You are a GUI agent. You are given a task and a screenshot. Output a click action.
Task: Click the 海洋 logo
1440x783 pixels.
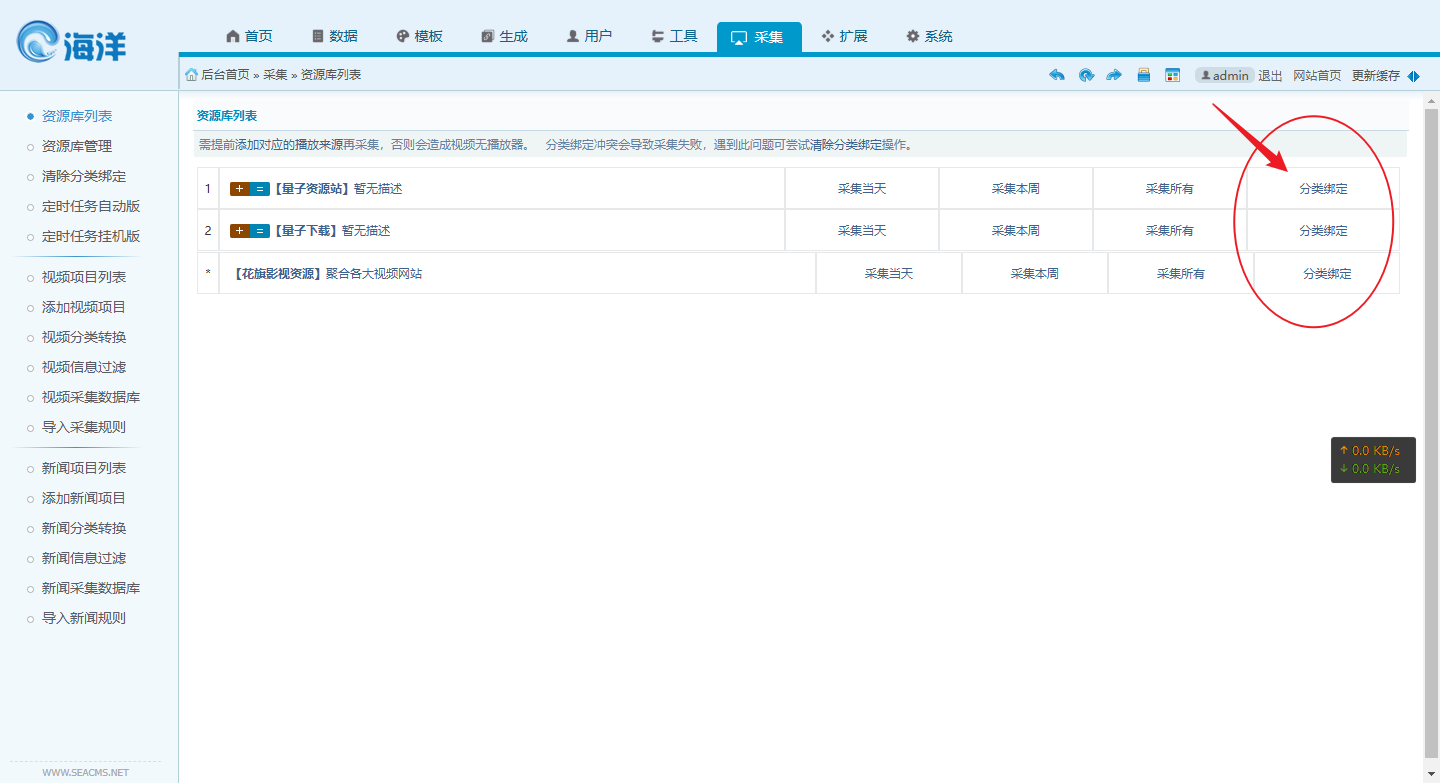click(72, 43)
